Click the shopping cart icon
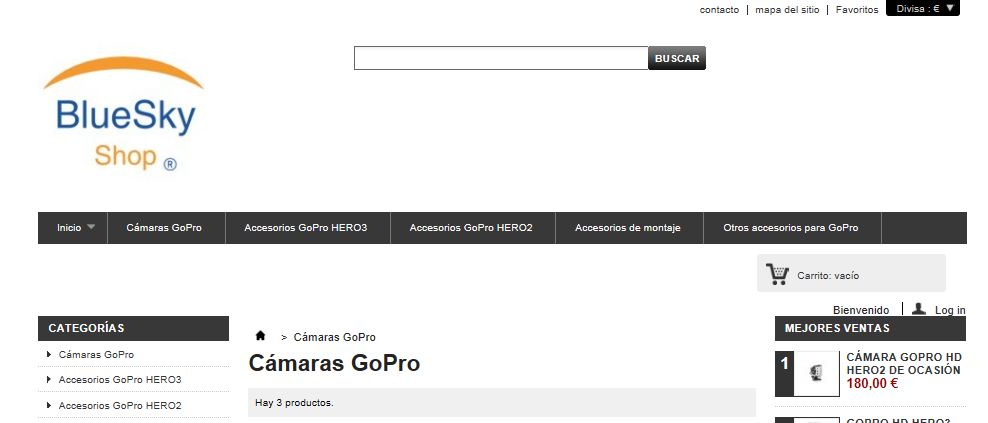Image resolution: width=988 pixels, height=423 pixels. 778,275
